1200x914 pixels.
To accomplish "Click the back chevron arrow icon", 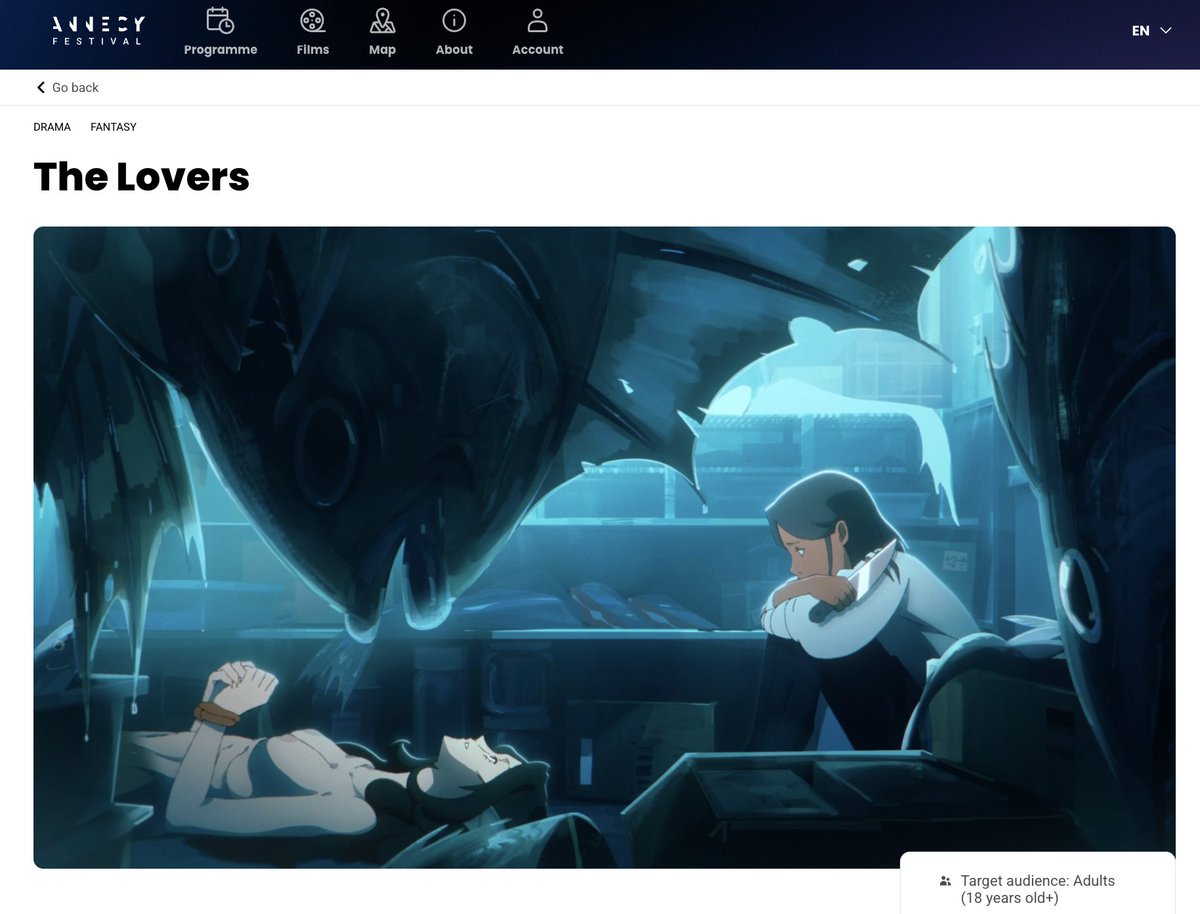I will click(41, 88).
